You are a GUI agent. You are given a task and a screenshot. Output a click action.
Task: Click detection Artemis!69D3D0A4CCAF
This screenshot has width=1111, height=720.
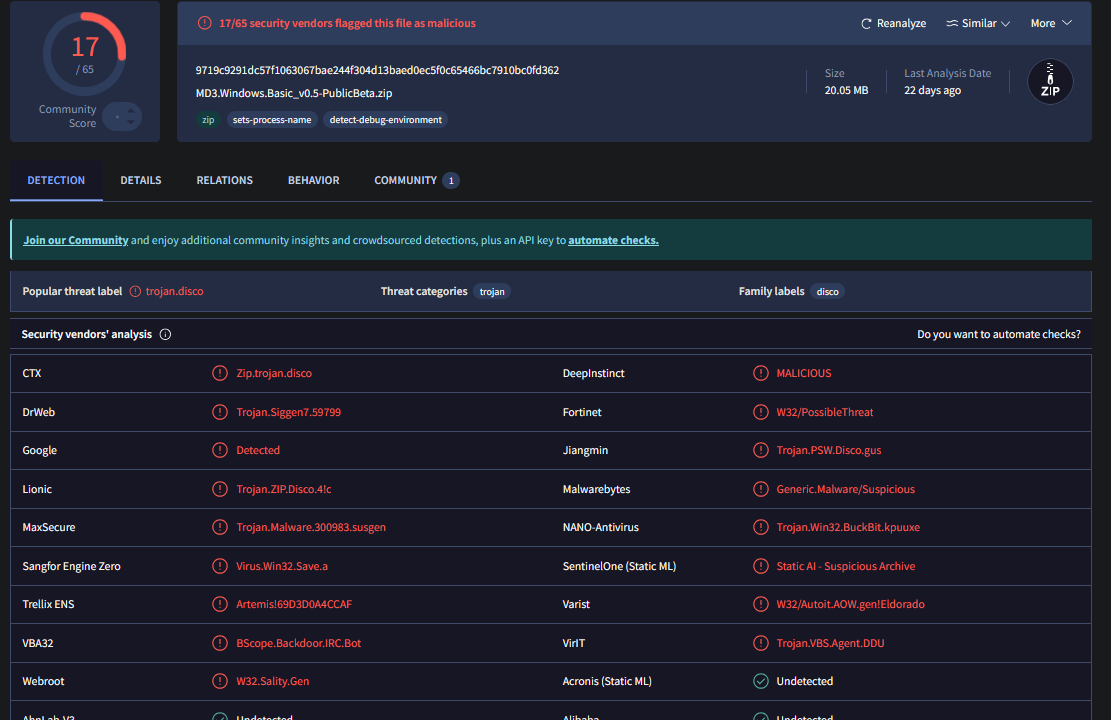pos(294,604)
